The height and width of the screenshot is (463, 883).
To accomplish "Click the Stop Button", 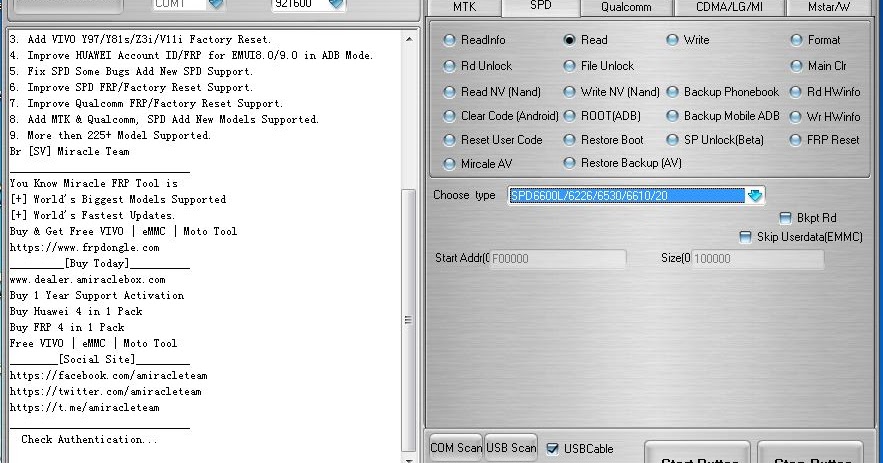I will [x=810, y=453].
